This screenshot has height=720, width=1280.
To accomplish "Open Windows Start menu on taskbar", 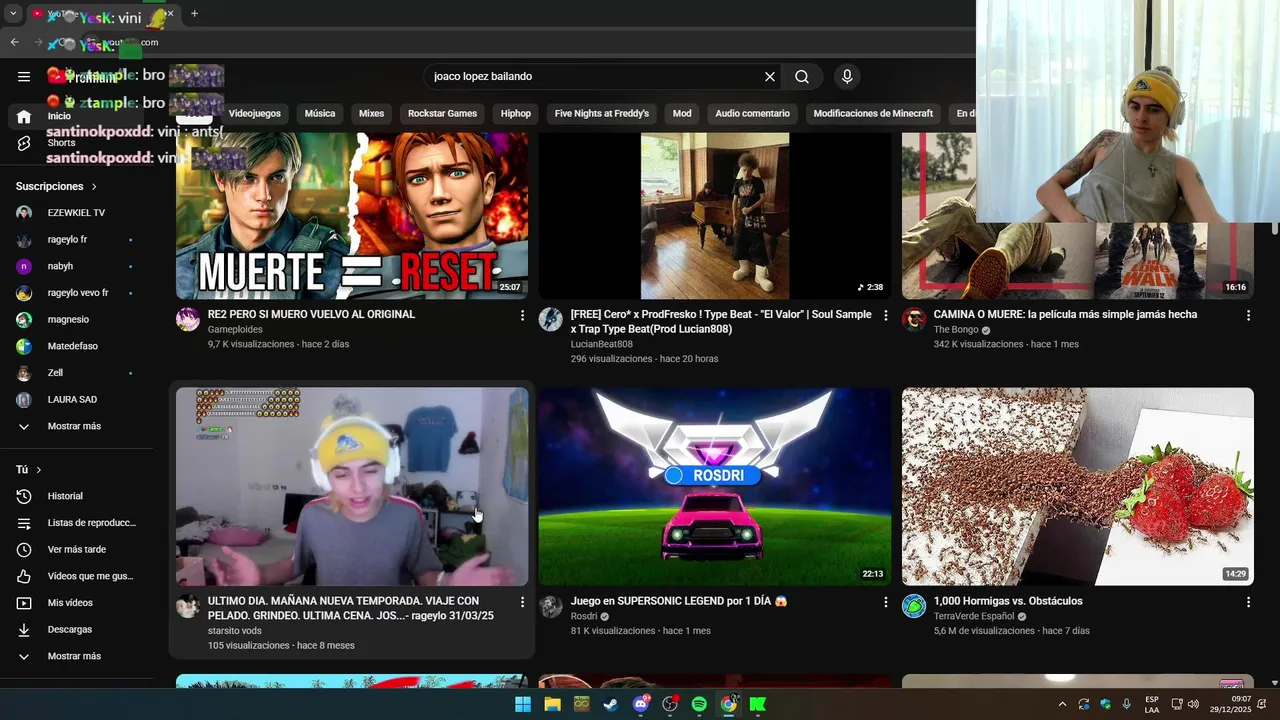I will click(523, 704).
